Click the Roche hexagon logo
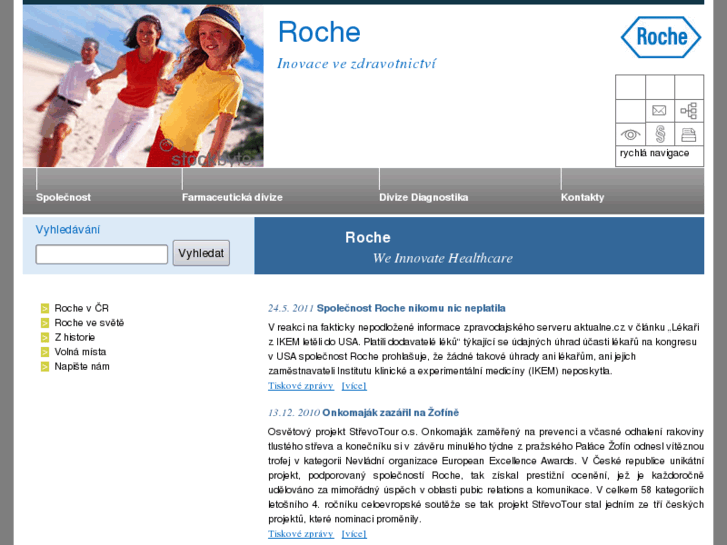Image resolution: width=727 pixels, height=545 pixels. coord(661,37)
